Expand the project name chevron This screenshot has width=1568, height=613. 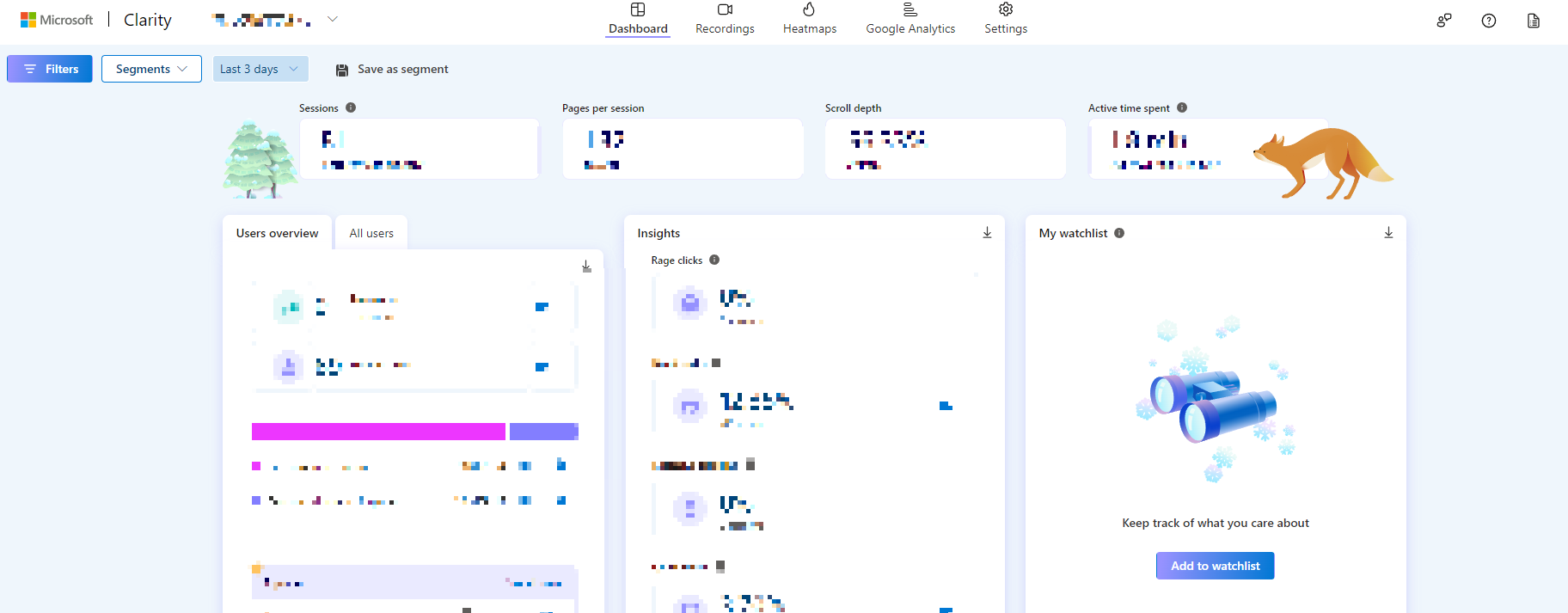333,19
